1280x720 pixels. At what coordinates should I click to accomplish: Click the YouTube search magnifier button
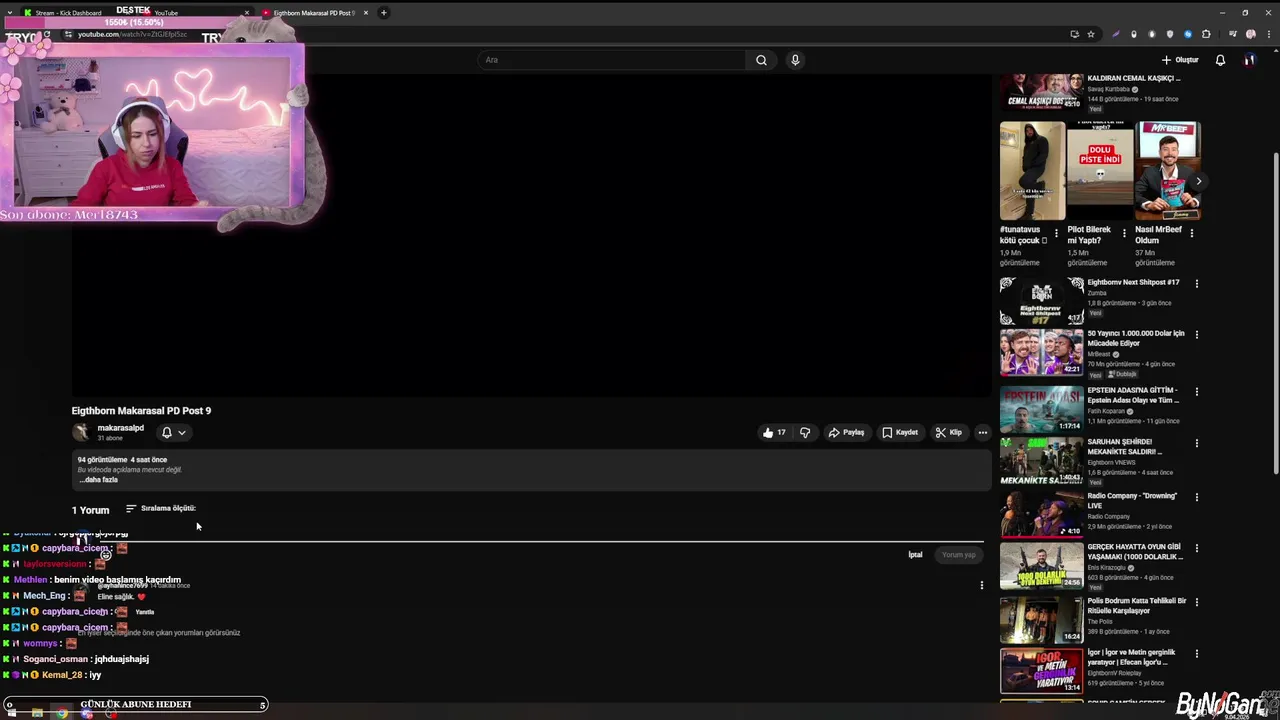click(x=761, y=60)
